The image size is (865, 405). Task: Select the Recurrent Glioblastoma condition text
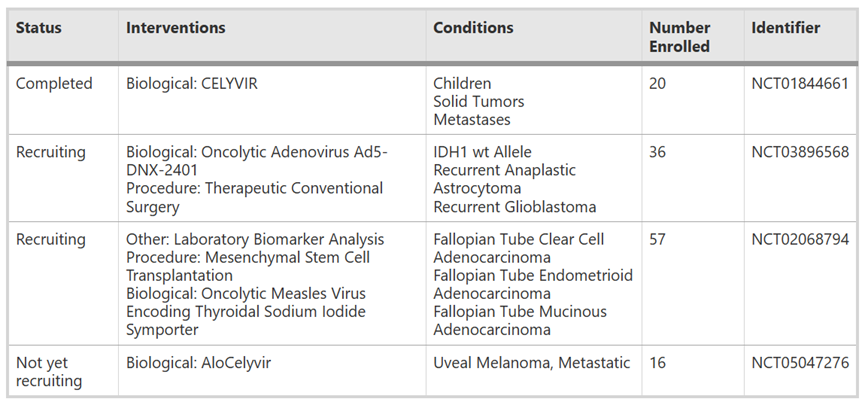coord(514,207)
